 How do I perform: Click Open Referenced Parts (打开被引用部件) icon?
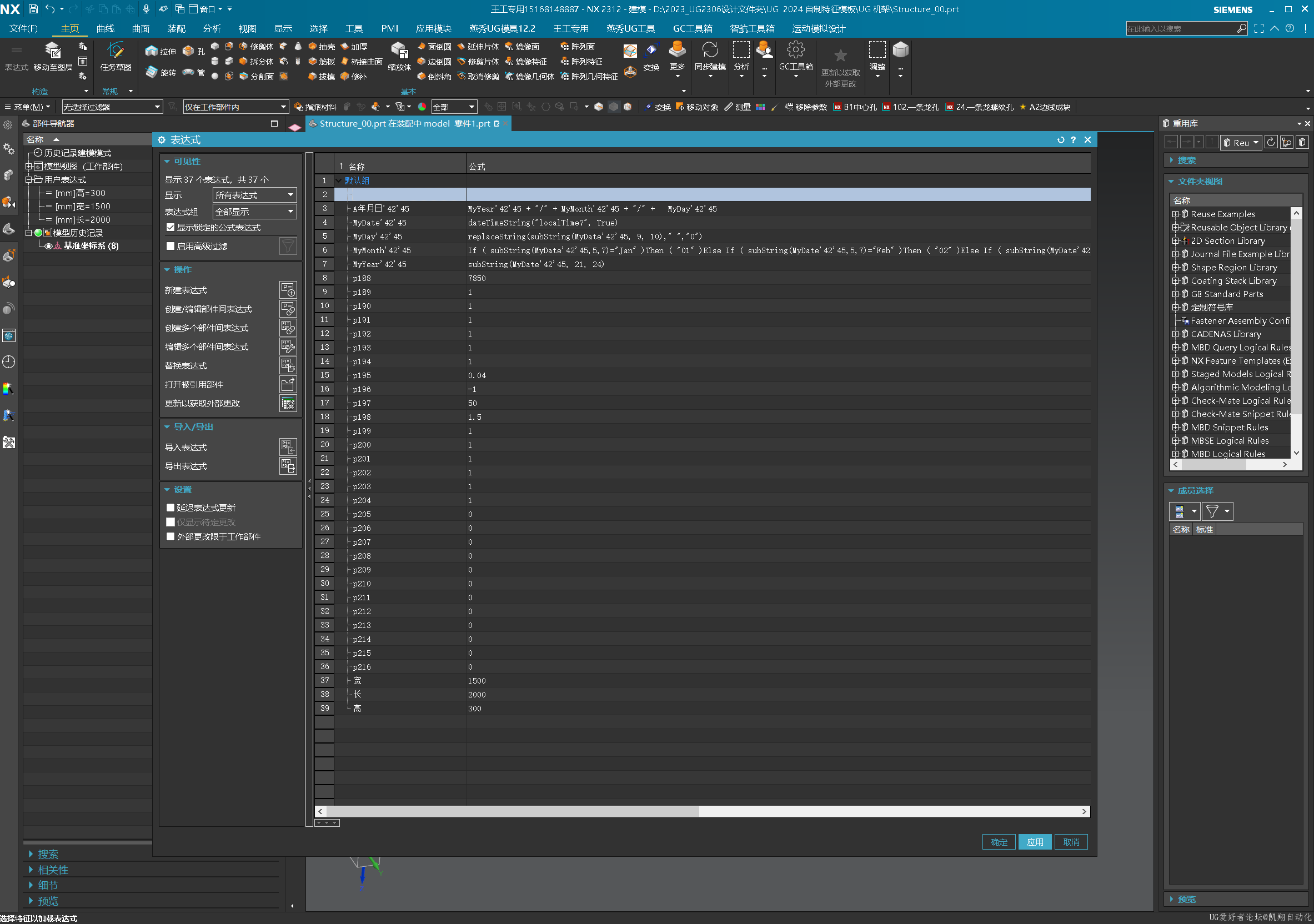[x=288, y=384]
